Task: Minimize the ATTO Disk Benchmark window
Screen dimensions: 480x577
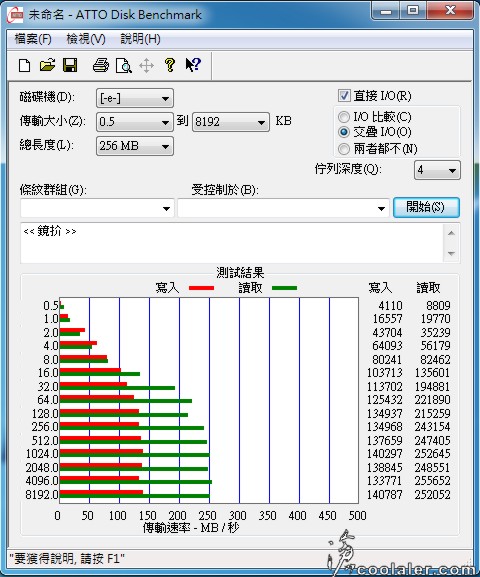Action: pyautogui.click(x=385, y=11)
